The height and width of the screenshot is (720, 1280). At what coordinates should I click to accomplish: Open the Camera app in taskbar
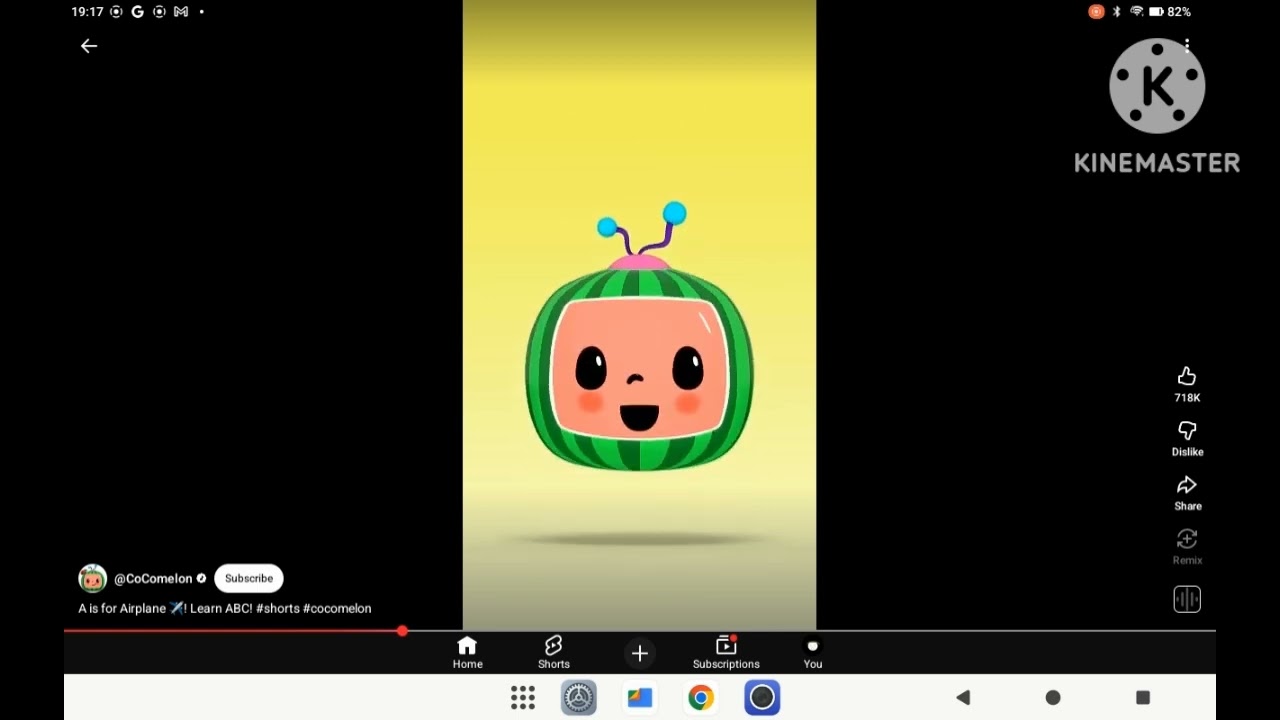[762, 698]
